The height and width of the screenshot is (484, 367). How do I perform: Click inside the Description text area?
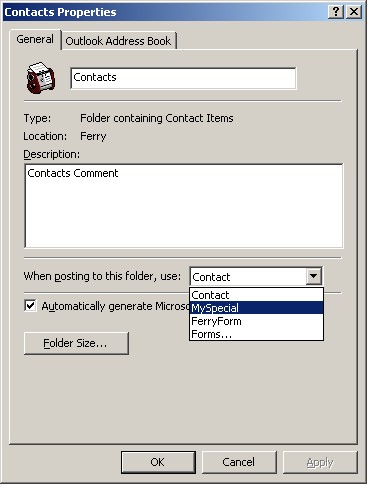[x=184, y=206]
